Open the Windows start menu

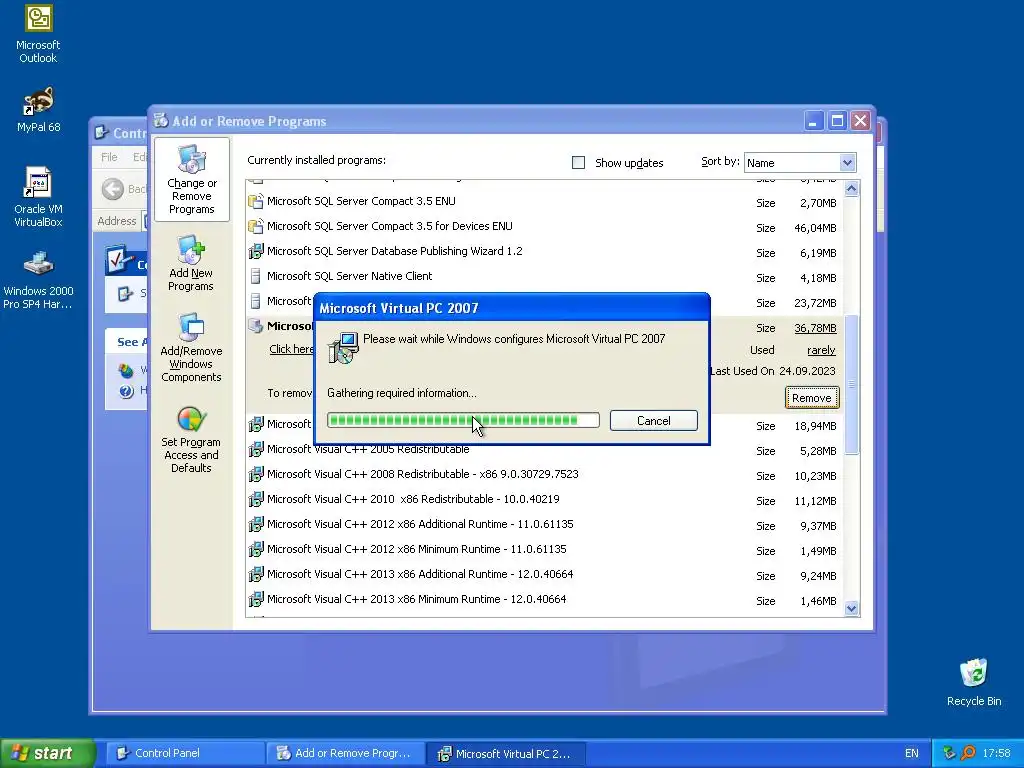[x=47, y=753]
